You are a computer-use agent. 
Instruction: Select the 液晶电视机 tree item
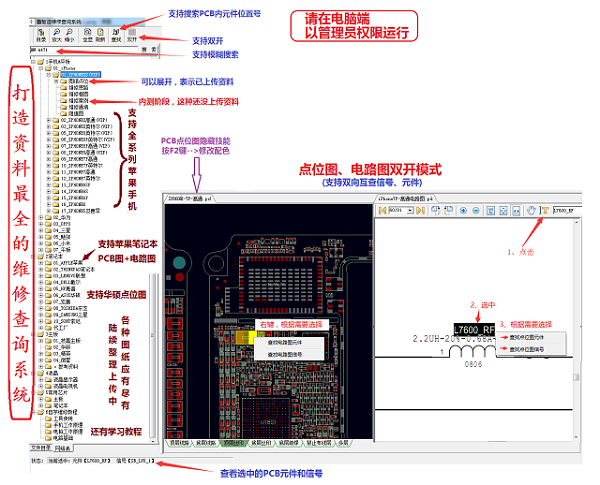[x=65, y=386]
